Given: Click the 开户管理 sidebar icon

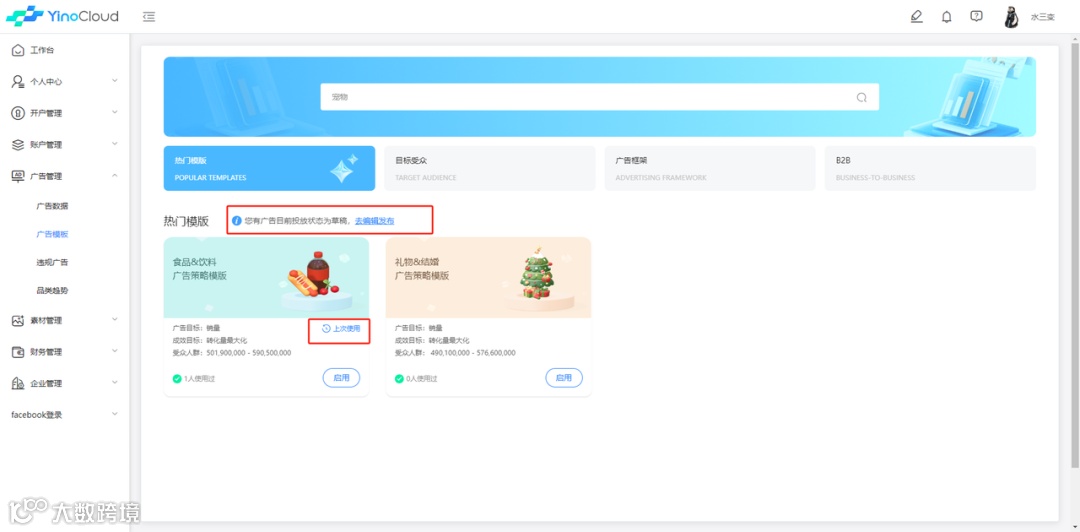Looking at the screenshot, I should (18, 113).
